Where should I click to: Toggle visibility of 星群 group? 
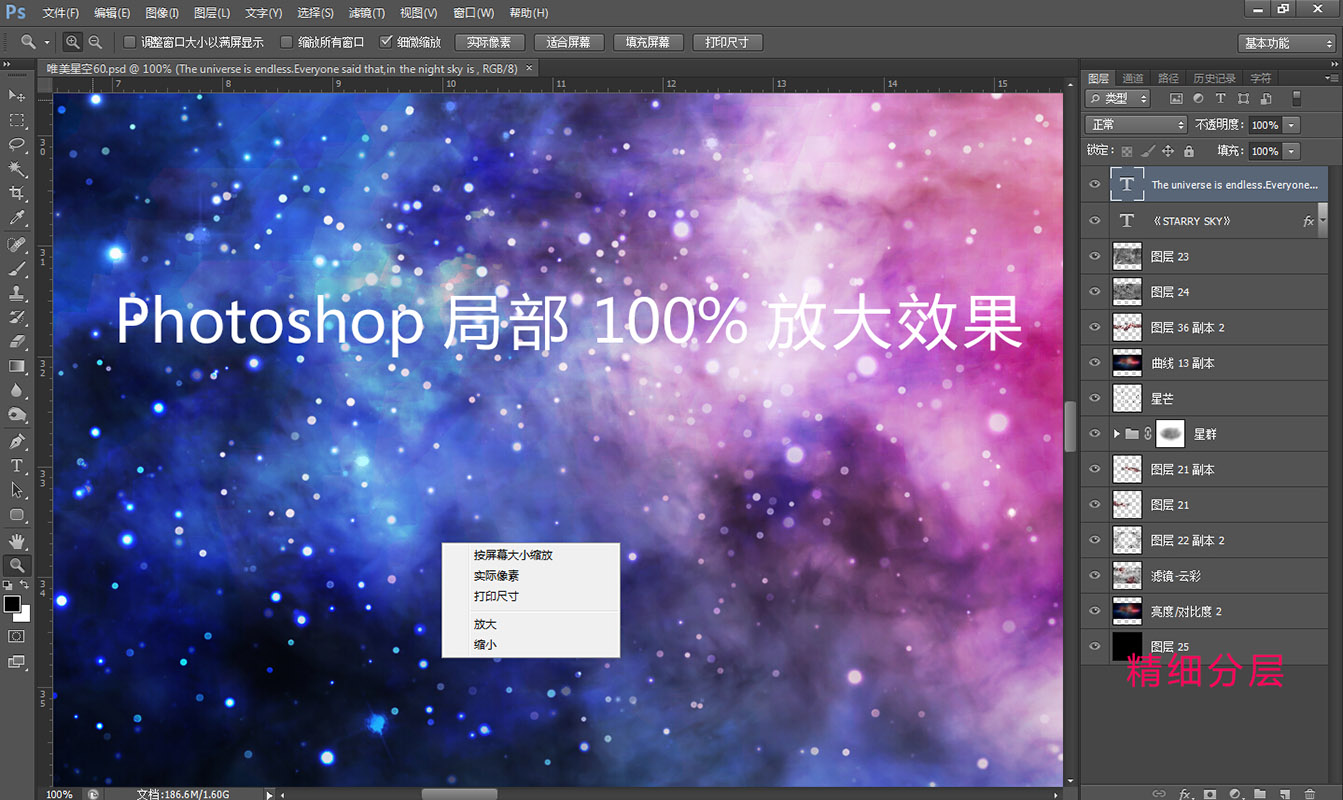point(1094,433)
